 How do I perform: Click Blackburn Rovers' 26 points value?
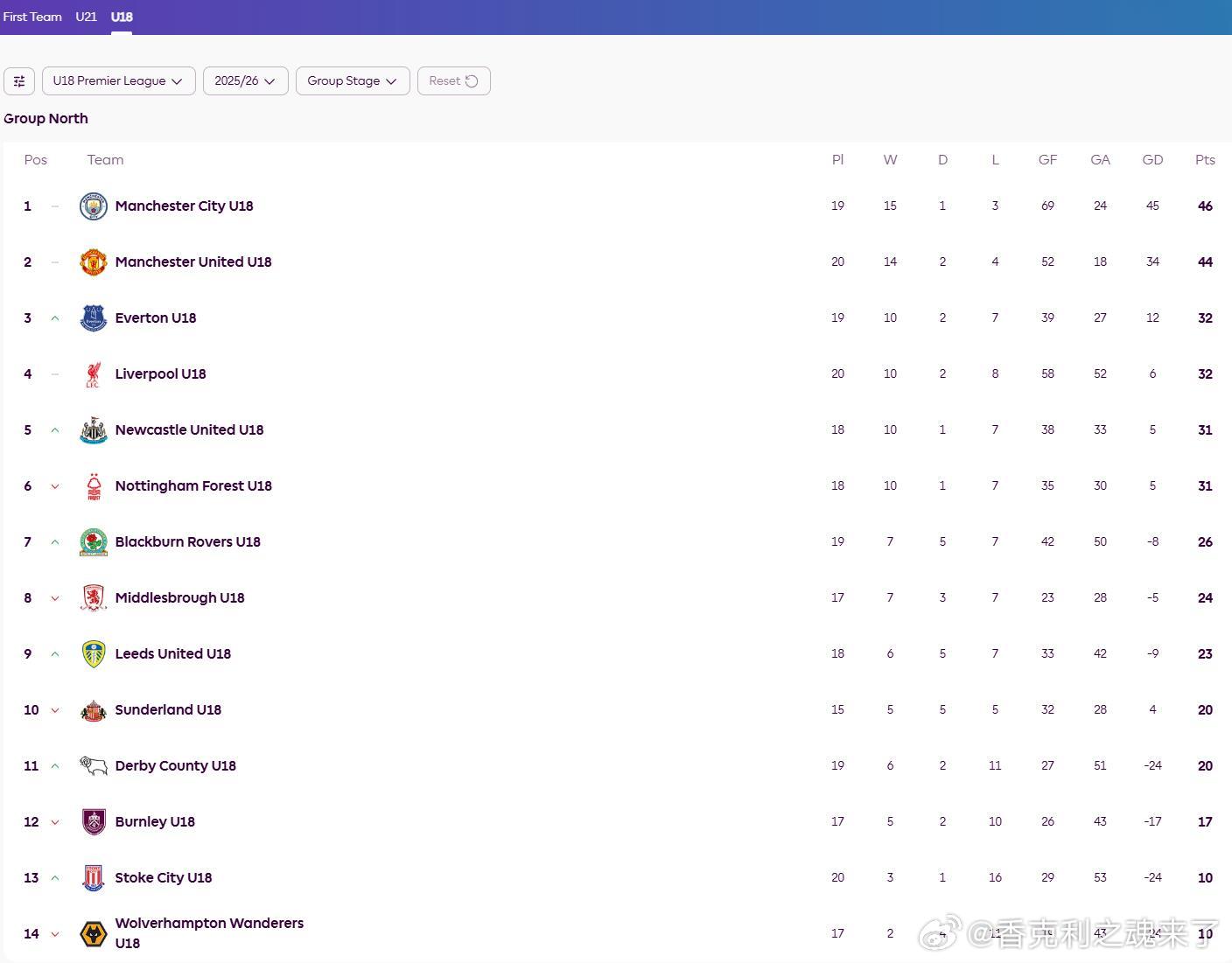pos(1205,542)
